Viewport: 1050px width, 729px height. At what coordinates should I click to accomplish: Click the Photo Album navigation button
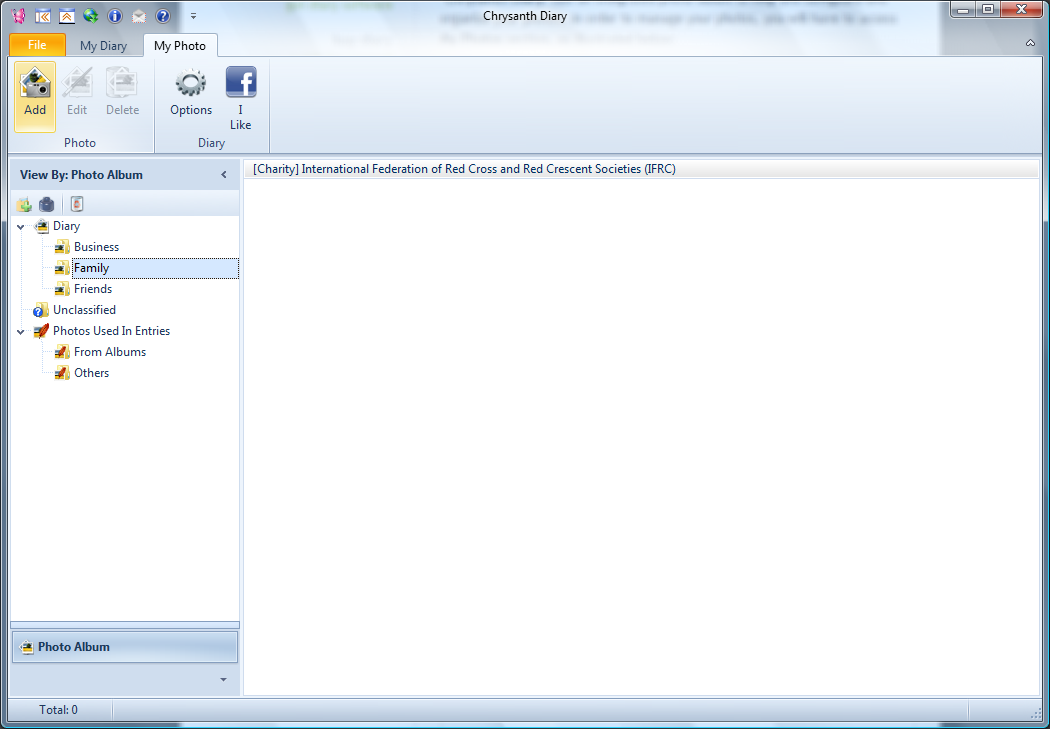tap(124, 647)
